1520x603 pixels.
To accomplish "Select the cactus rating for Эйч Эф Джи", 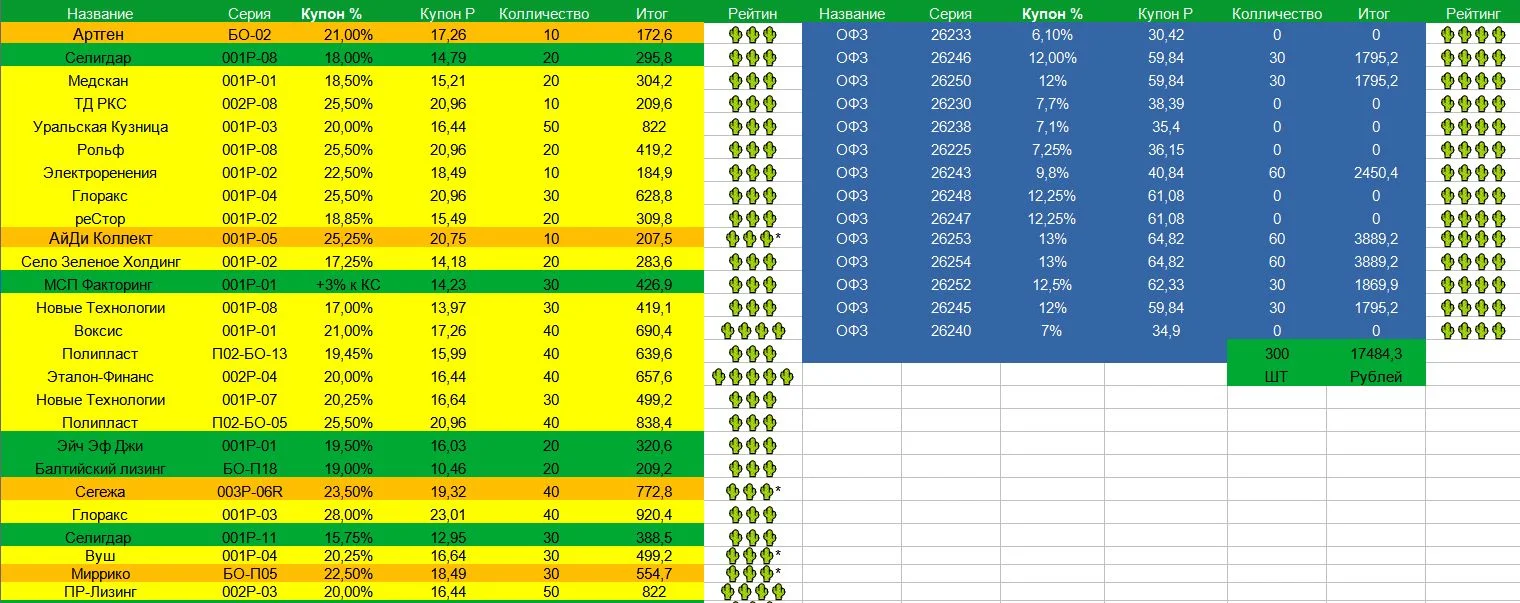I will (752, 446).
